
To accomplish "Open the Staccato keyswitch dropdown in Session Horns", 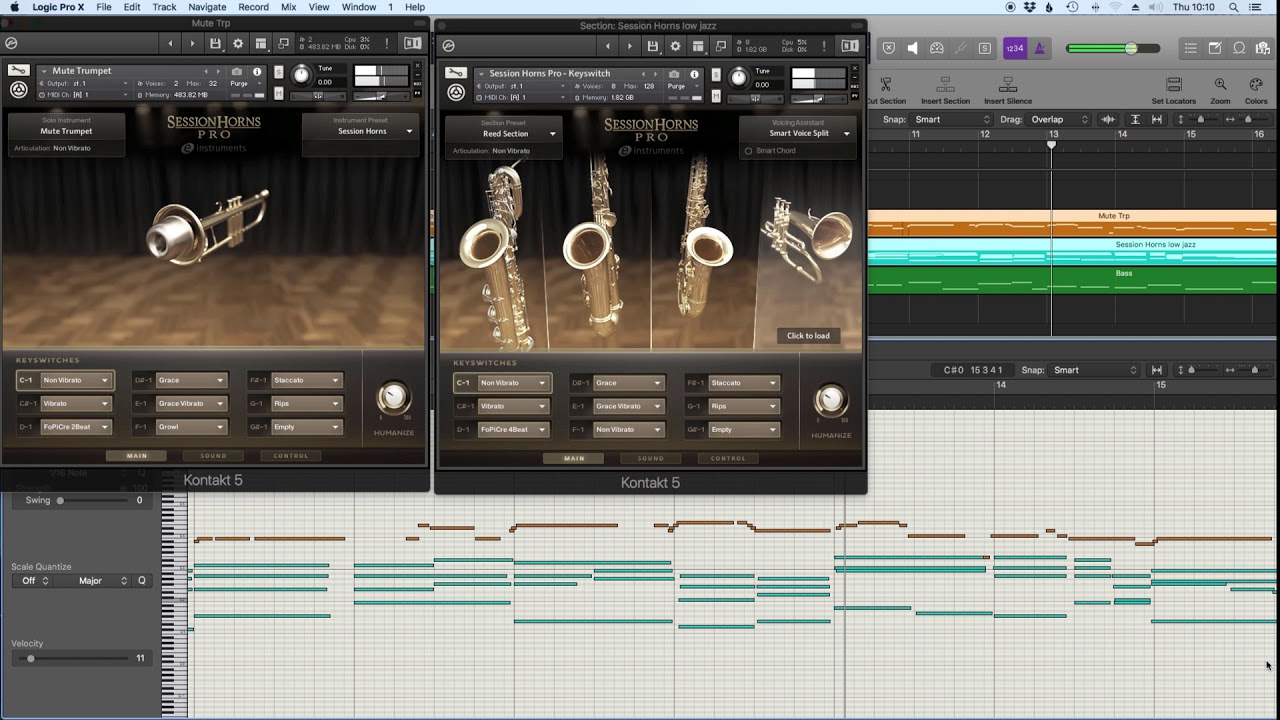I will [x=743, y=383].
